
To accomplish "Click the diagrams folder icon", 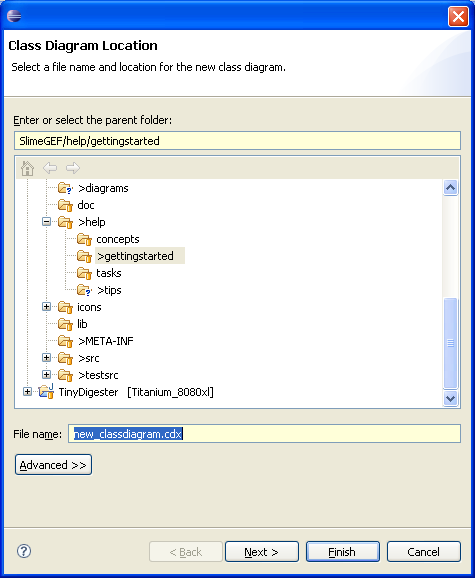I will 65,188.
